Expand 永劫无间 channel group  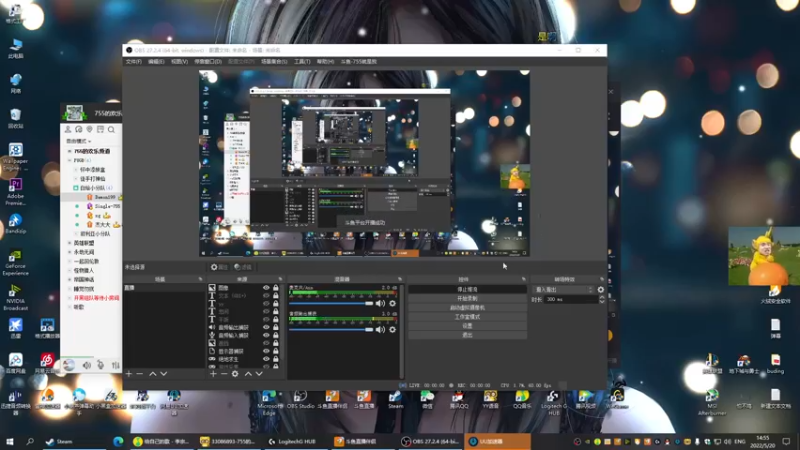70,252
